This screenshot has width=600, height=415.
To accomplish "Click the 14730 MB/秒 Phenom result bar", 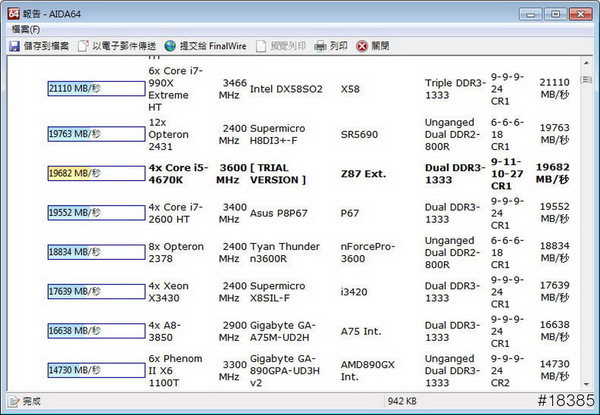I will point(96,371).
